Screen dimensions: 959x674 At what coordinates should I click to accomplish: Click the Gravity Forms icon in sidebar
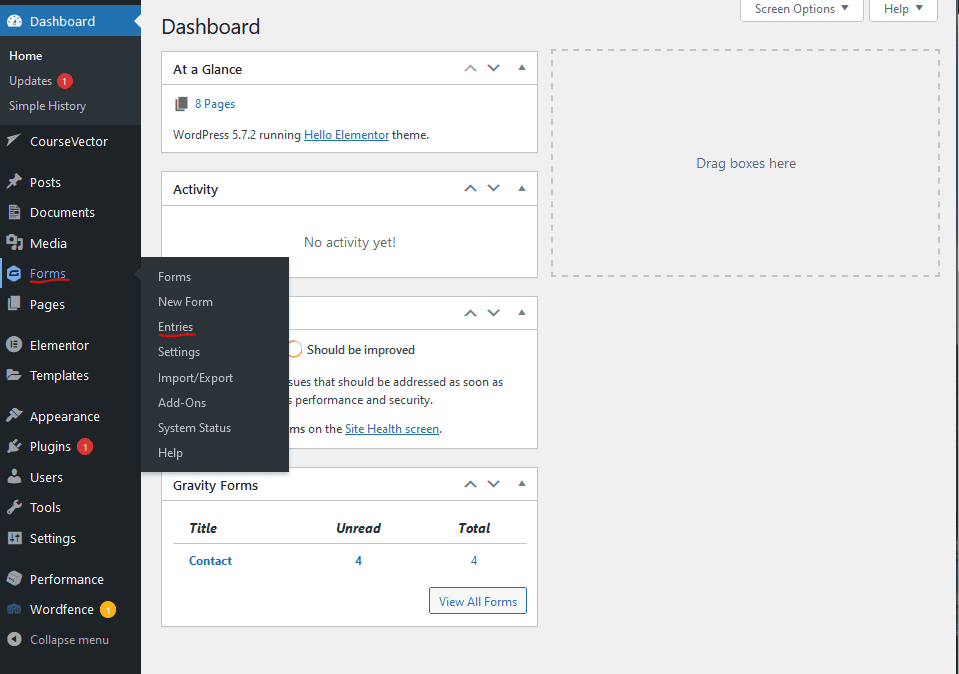14,273
